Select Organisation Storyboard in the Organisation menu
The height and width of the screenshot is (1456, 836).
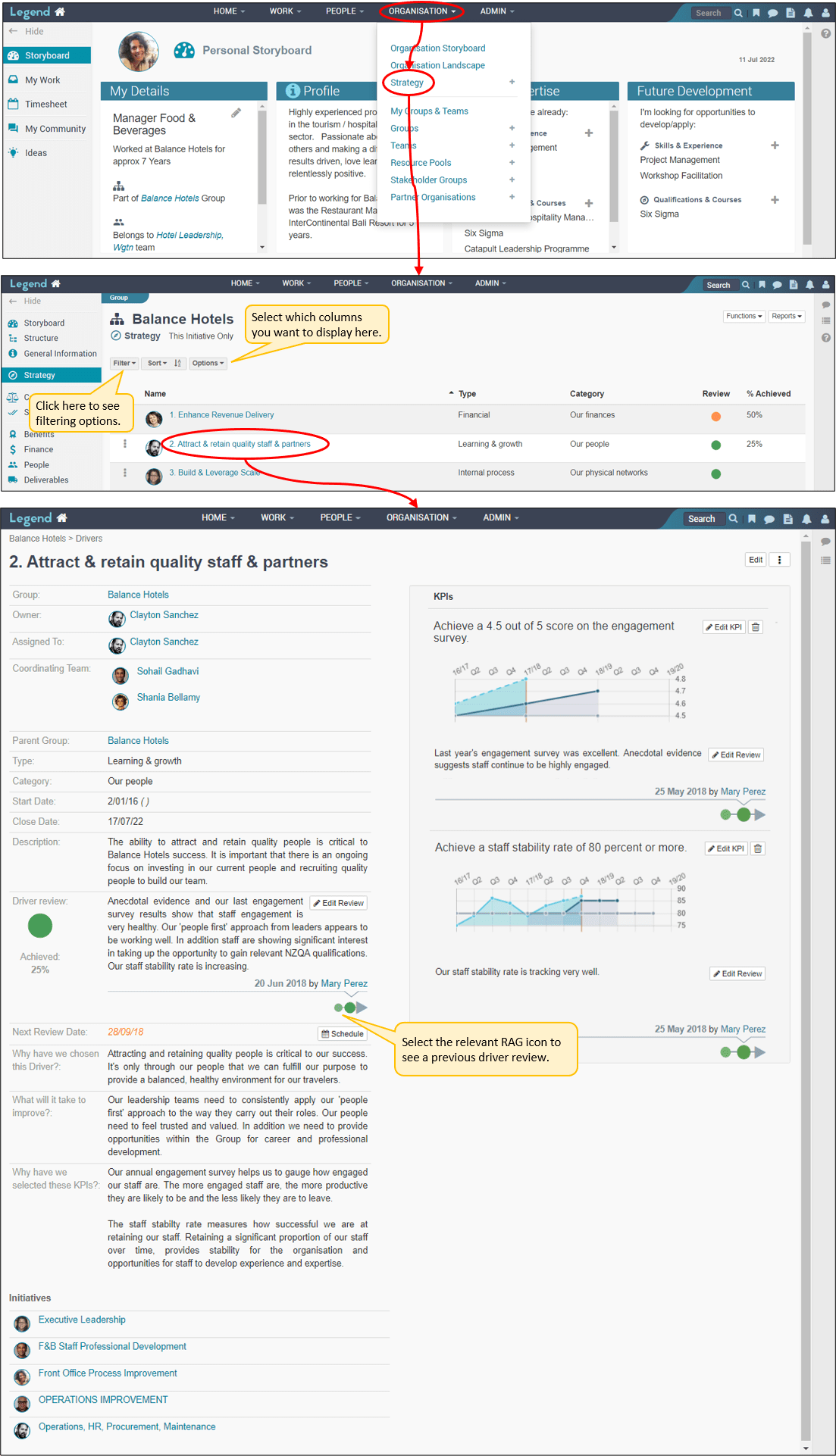[x=438, y=48]
